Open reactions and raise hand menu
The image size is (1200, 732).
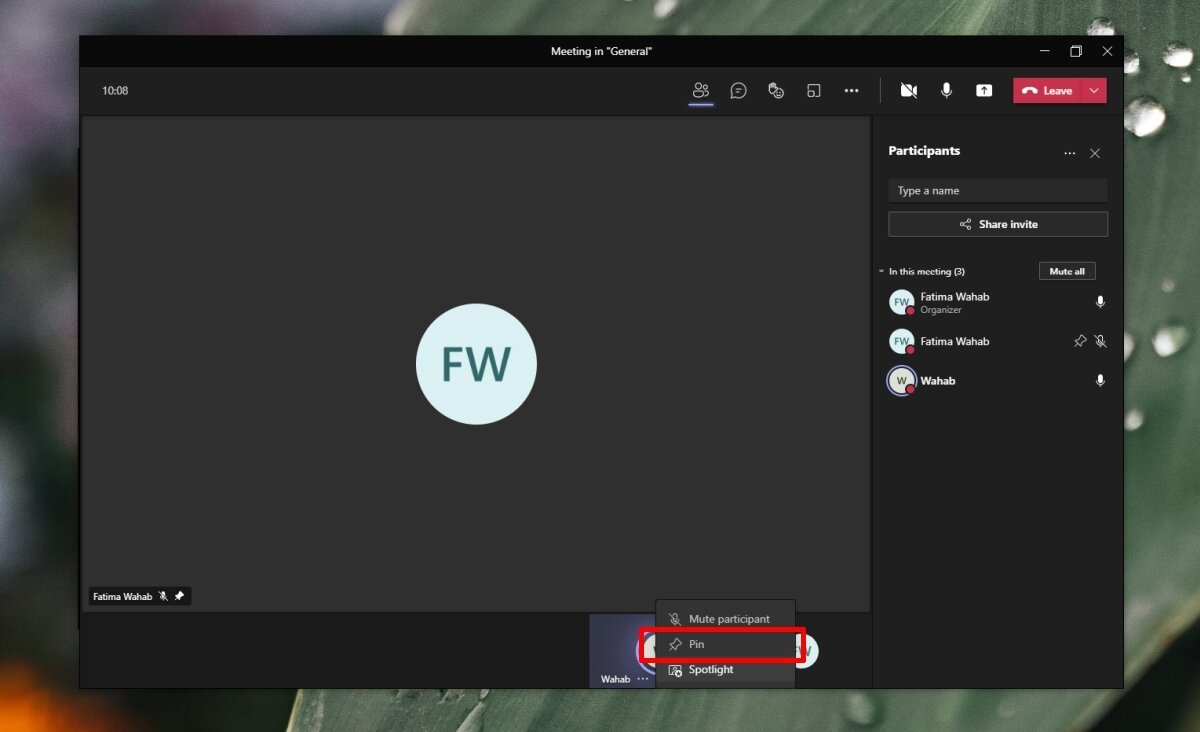coord(776,91)
